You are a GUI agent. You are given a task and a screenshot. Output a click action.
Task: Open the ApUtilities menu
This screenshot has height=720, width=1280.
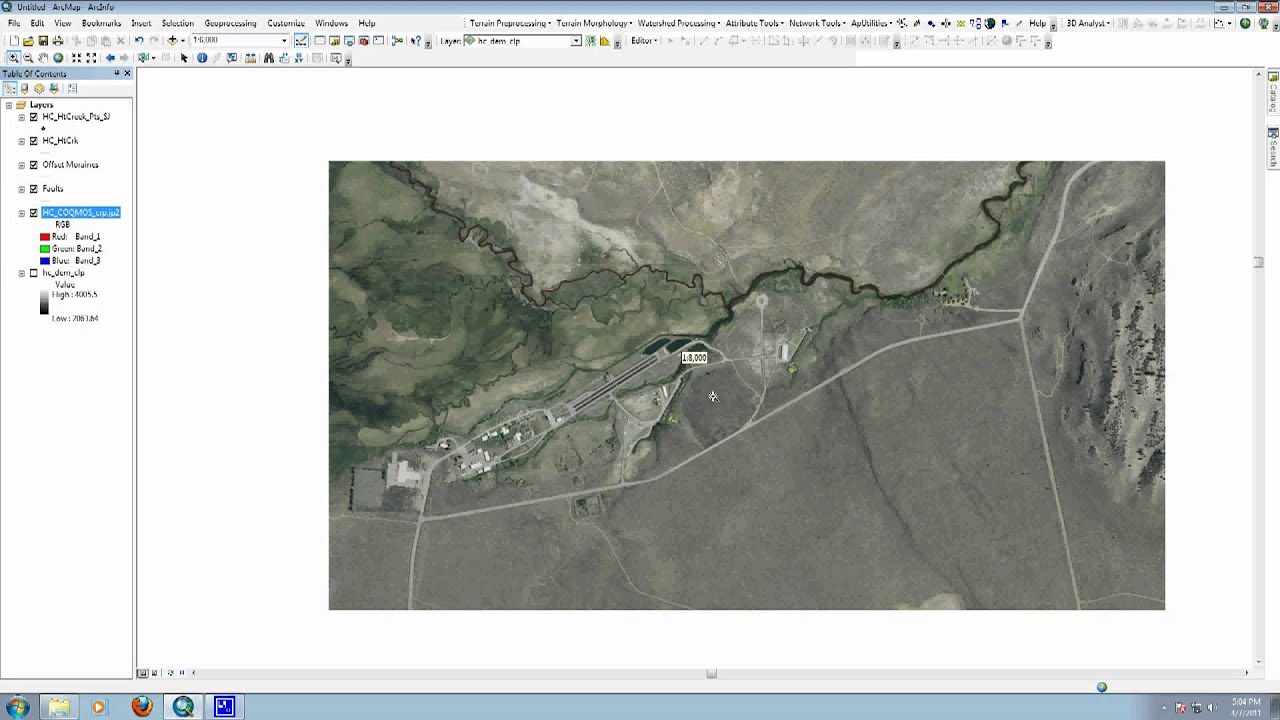[872, 23]
